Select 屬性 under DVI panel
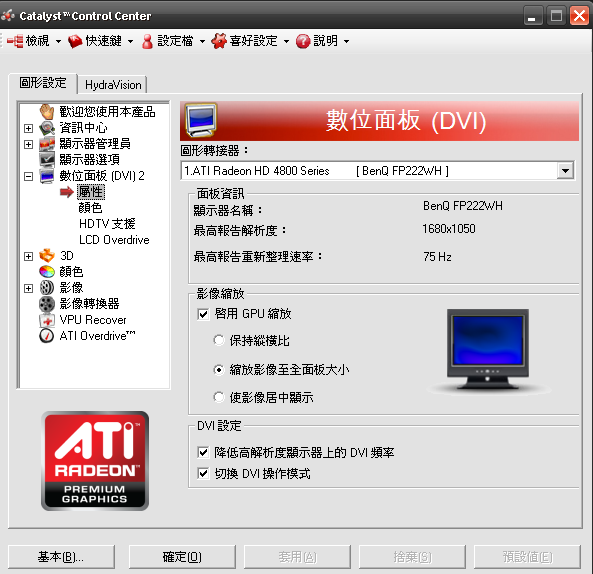This screenshot has height=574, width=593. point(91,192)
